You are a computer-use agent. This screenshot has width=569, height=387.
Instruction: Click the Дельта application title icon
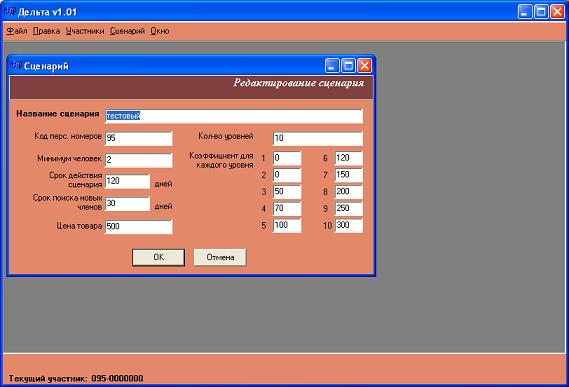tap(10, 11)
